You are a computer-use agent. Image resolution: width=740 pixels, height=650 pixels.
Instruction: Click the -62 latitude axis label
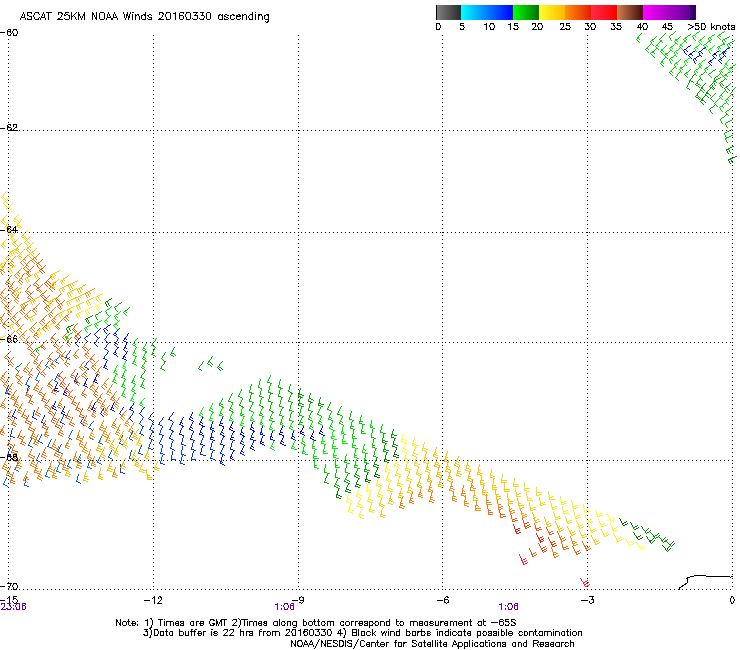(9, 127)
